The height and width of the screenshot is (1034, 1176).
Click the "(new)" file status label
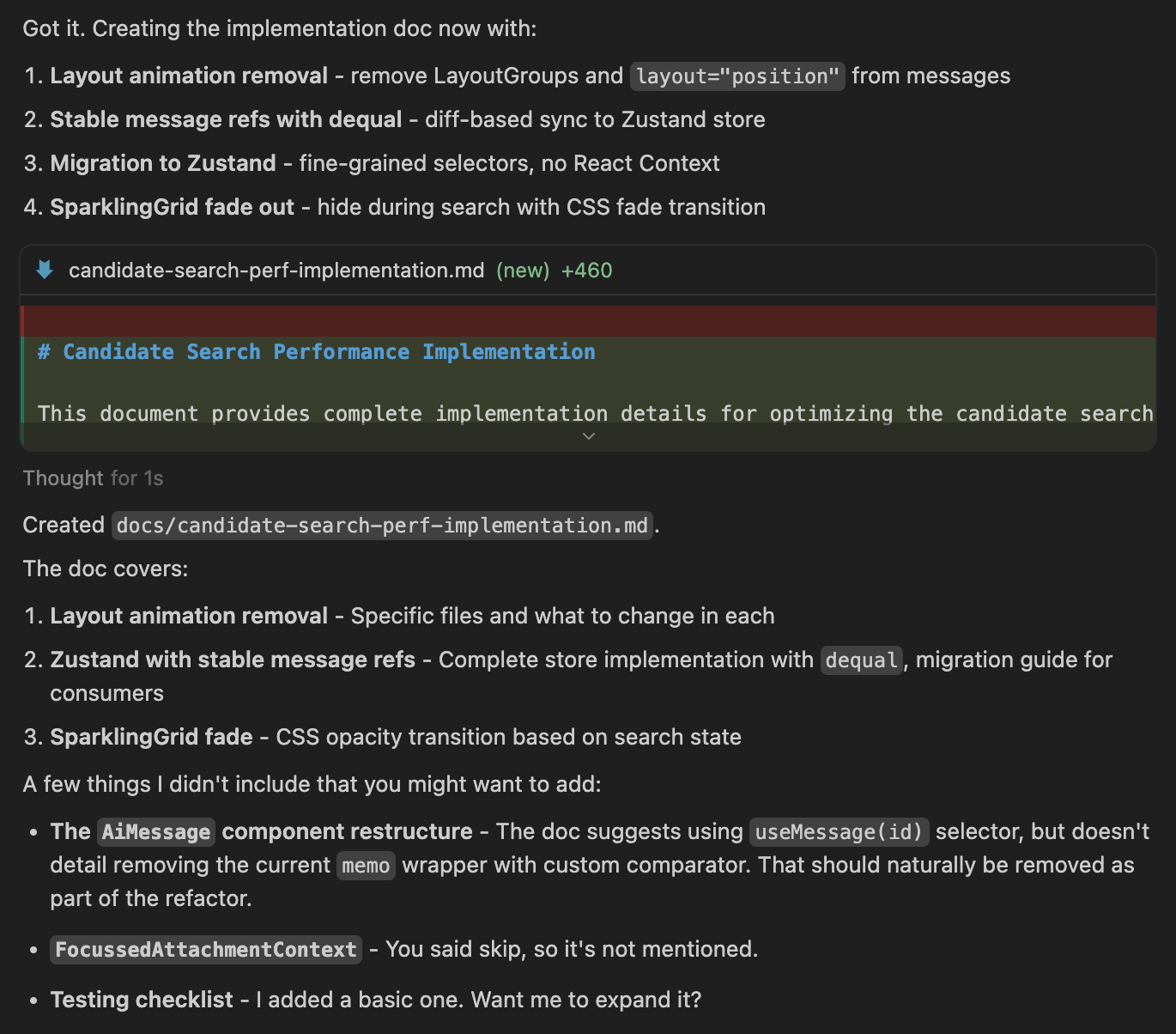coord(523,271)
